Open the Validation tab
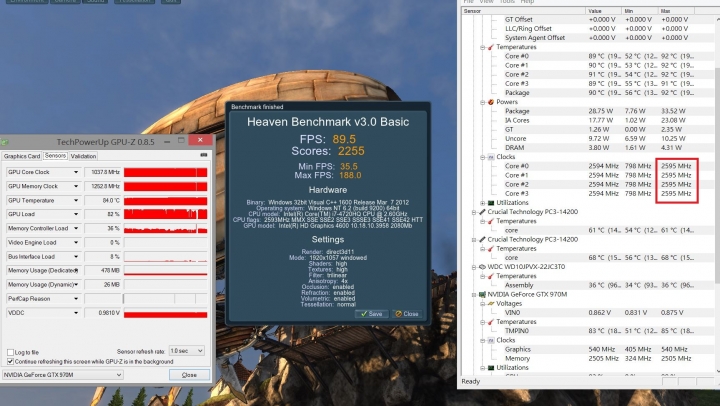Image resolution: width=720 pixels, height=406 pixels. tap(83, 156)
